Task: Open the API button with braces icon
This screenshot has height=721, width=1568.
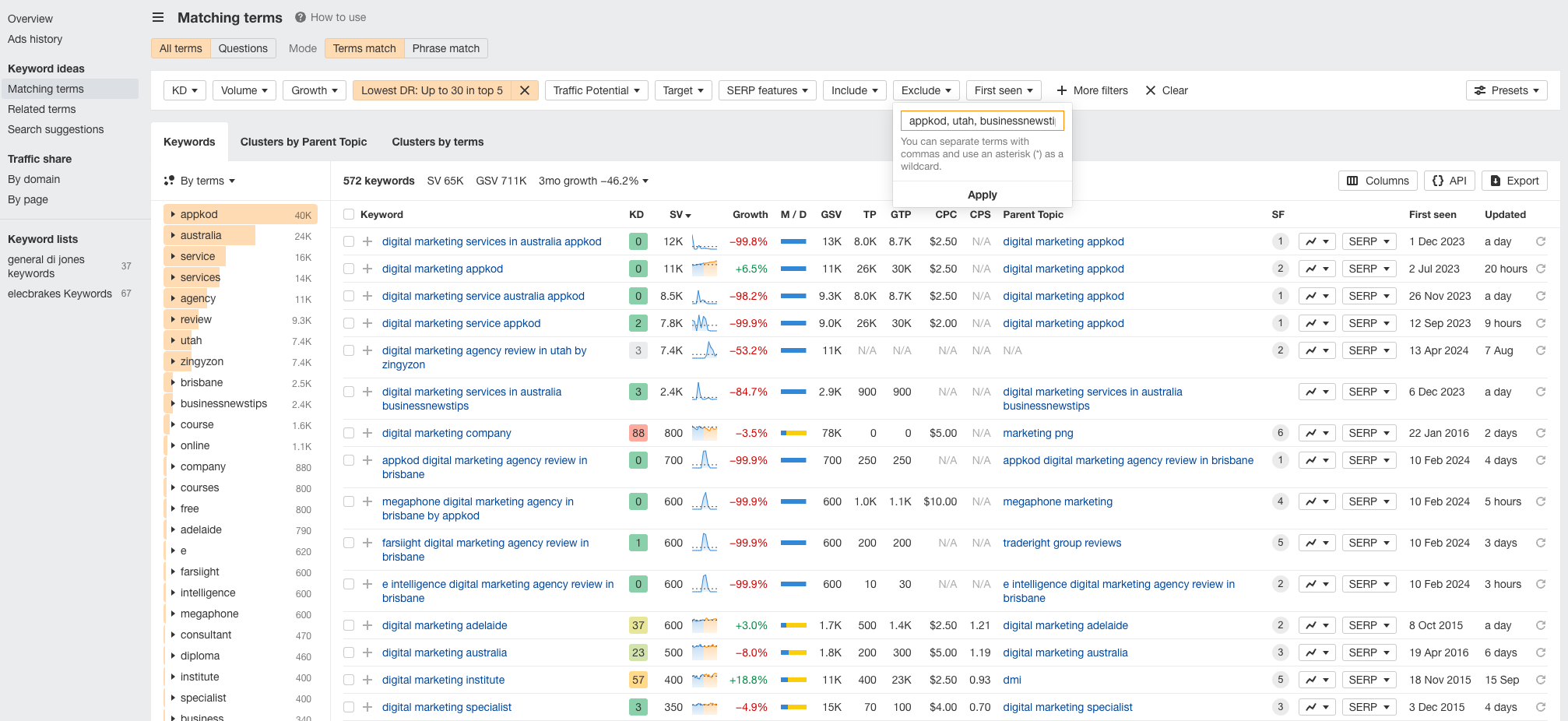Action: click(1449, 181)
